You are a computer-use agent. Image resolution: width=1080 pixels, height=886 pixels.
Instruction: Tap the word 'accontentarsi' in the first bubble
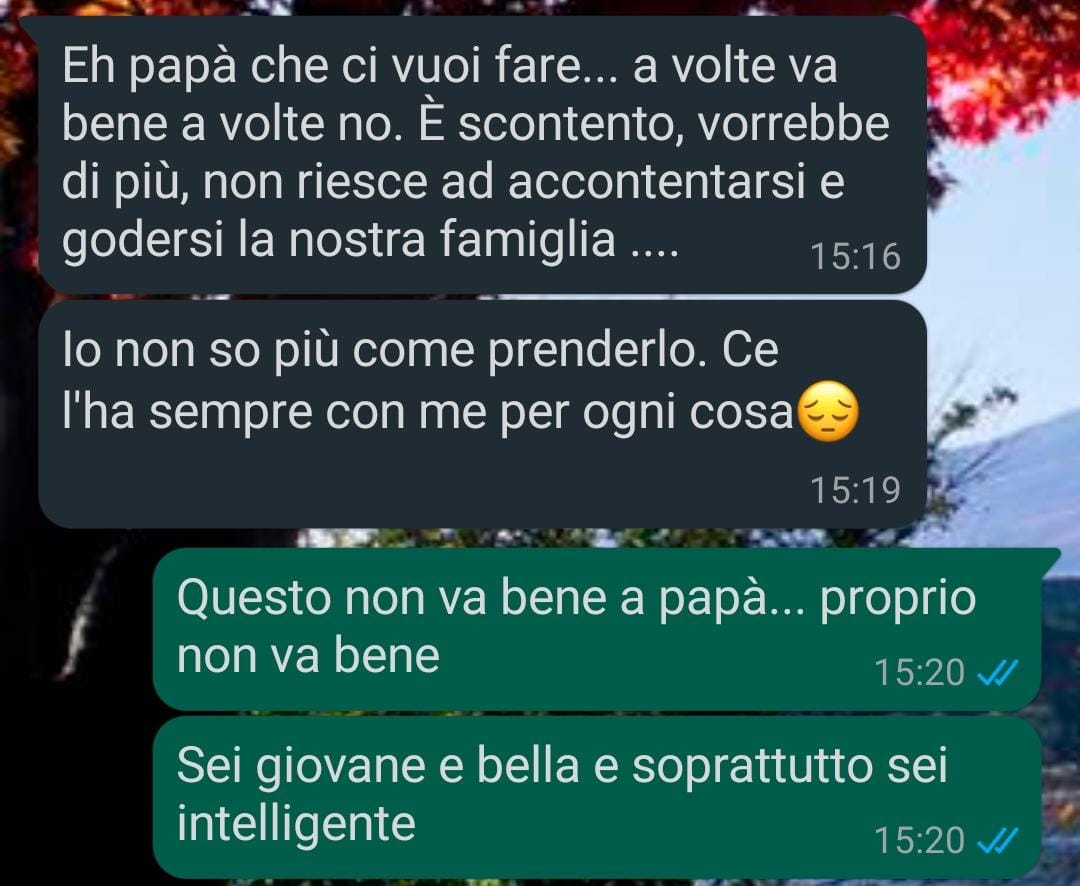[x=657, y=181]
